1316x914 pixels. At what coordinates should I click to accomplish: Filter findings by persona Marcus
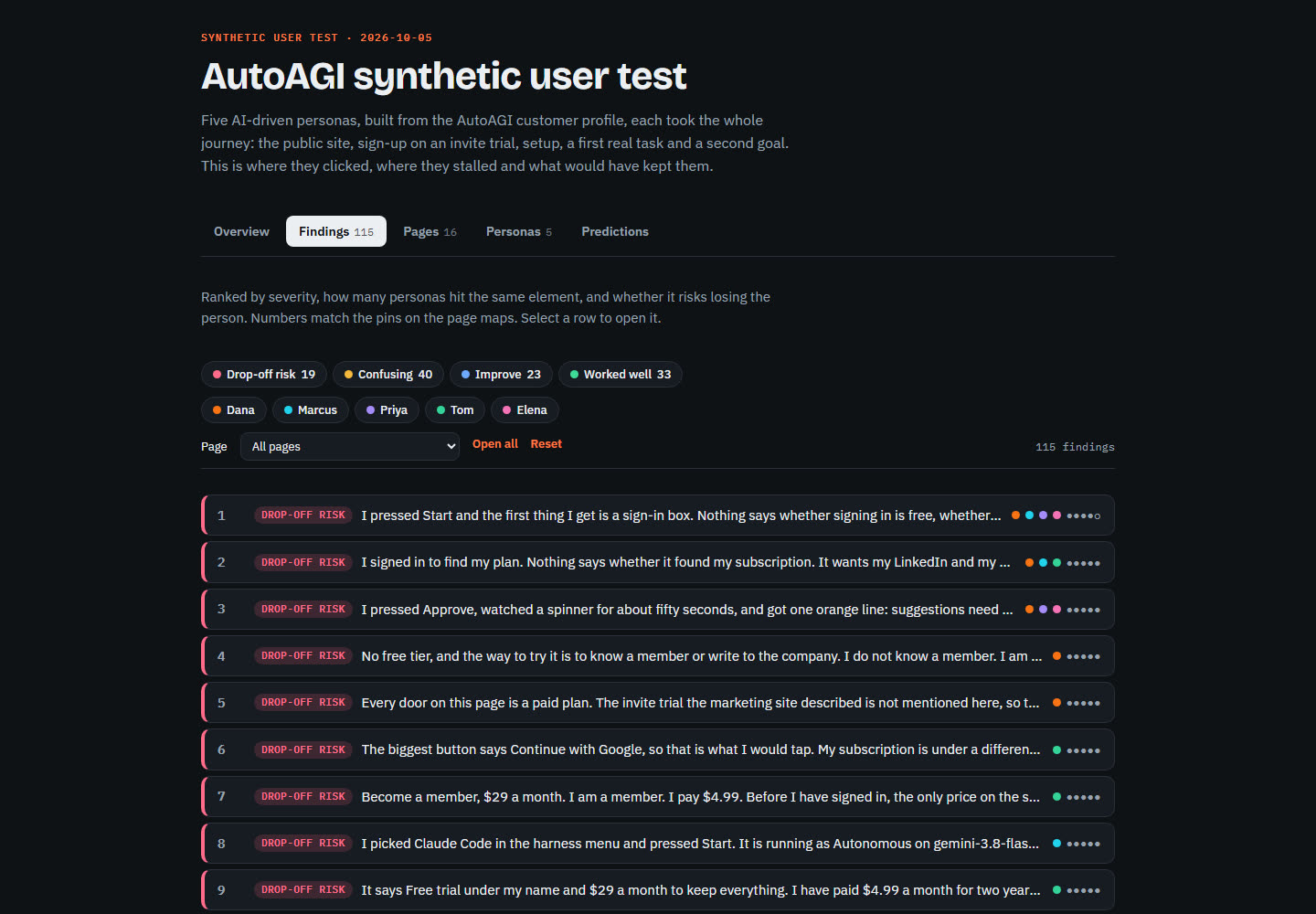pos(311,409)
